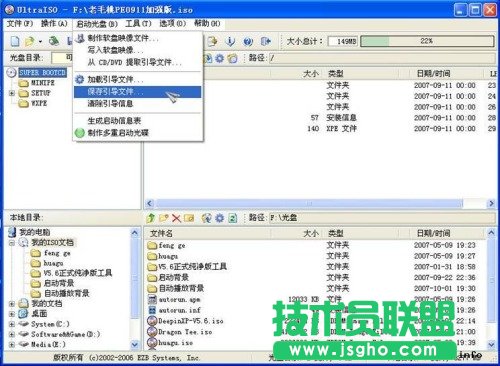Expand the SETUP folder in the disc tree

[12, 93]
